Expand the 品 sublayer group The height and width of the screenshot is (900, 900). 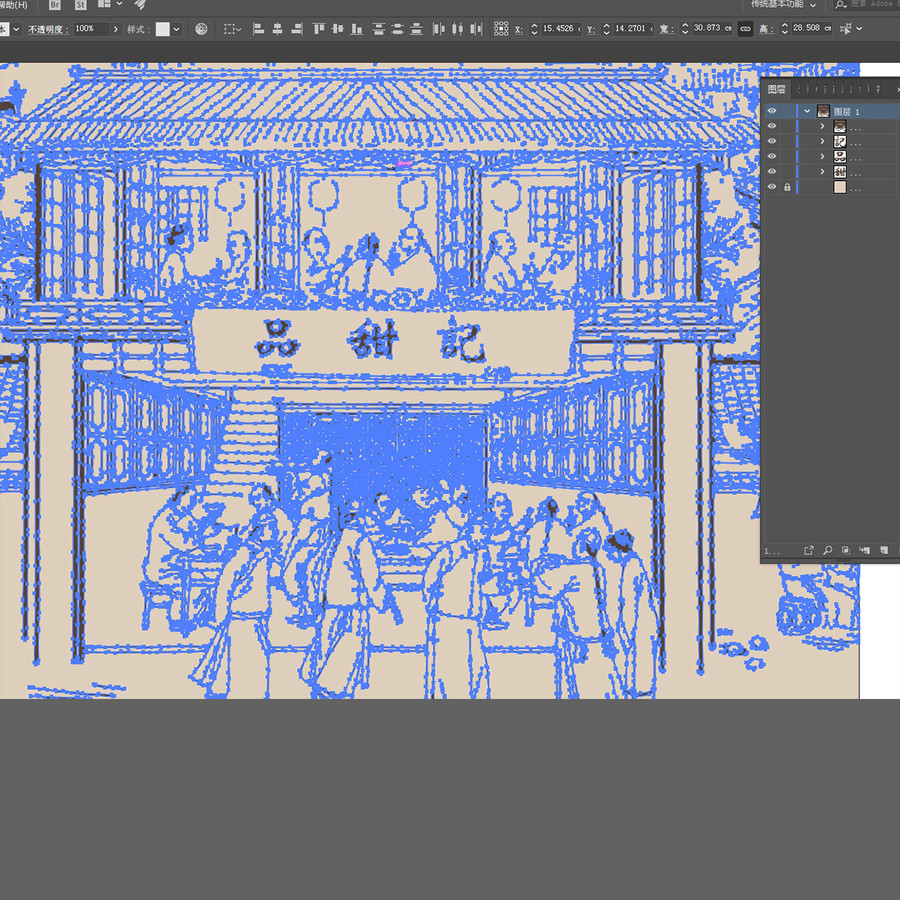coord(822,156)
